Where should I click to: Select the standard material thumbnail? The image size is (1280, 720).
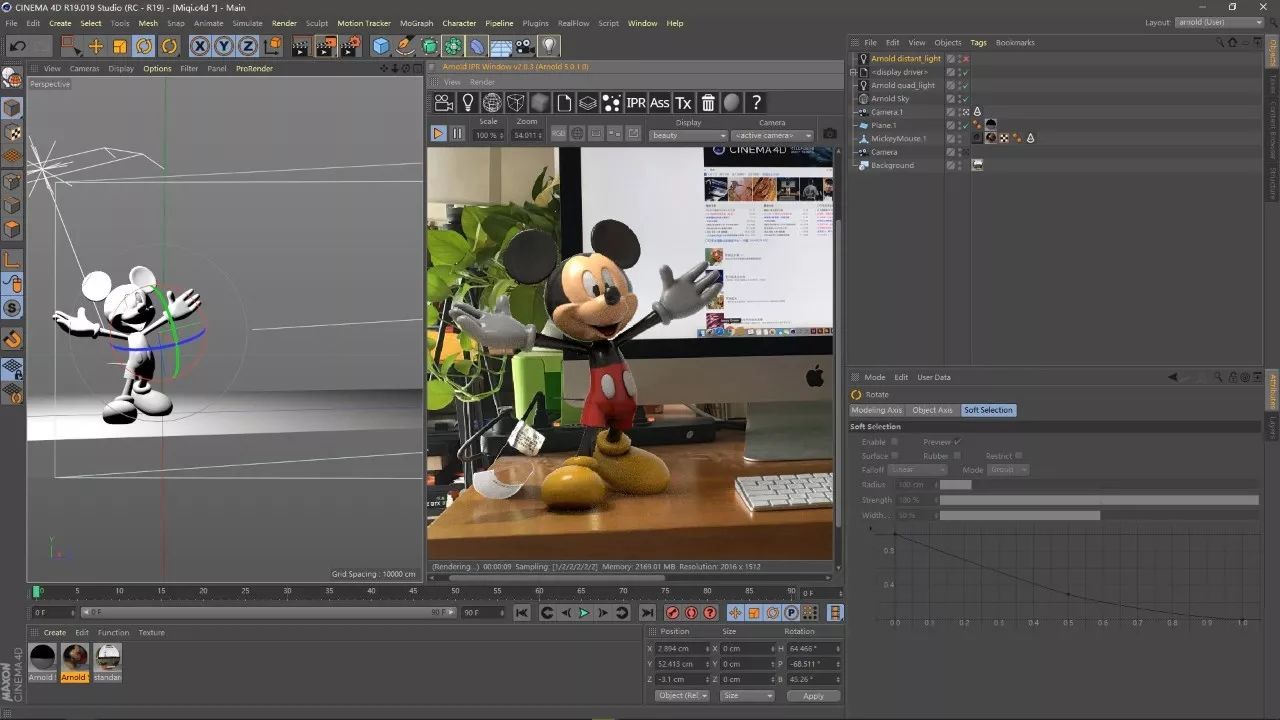pyautogui.click(x=107, y=657)
